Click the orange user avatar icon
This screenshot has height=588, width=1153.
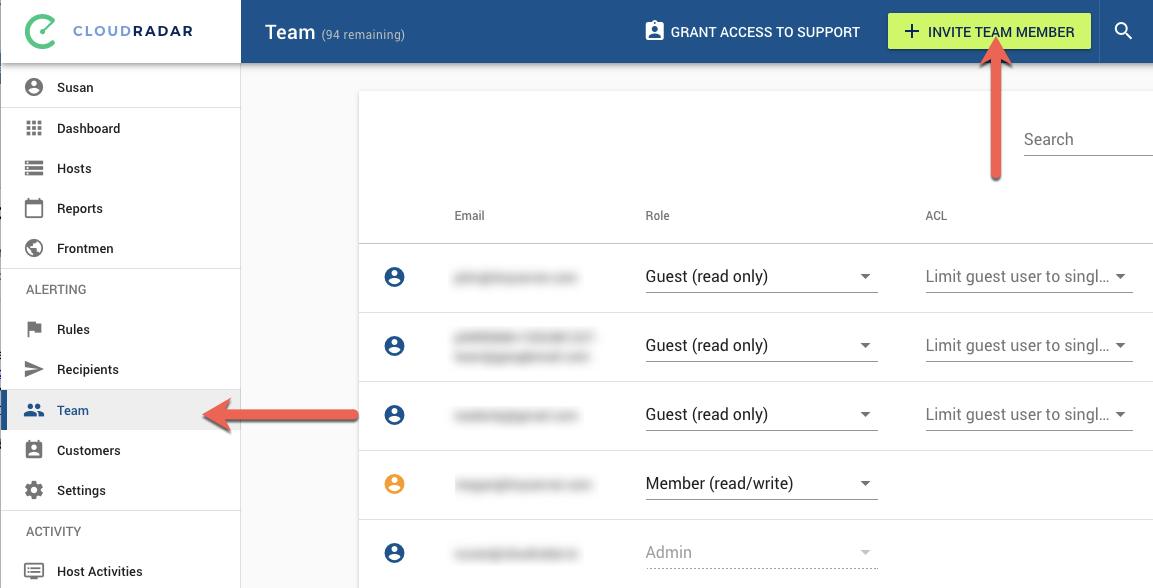395,484
